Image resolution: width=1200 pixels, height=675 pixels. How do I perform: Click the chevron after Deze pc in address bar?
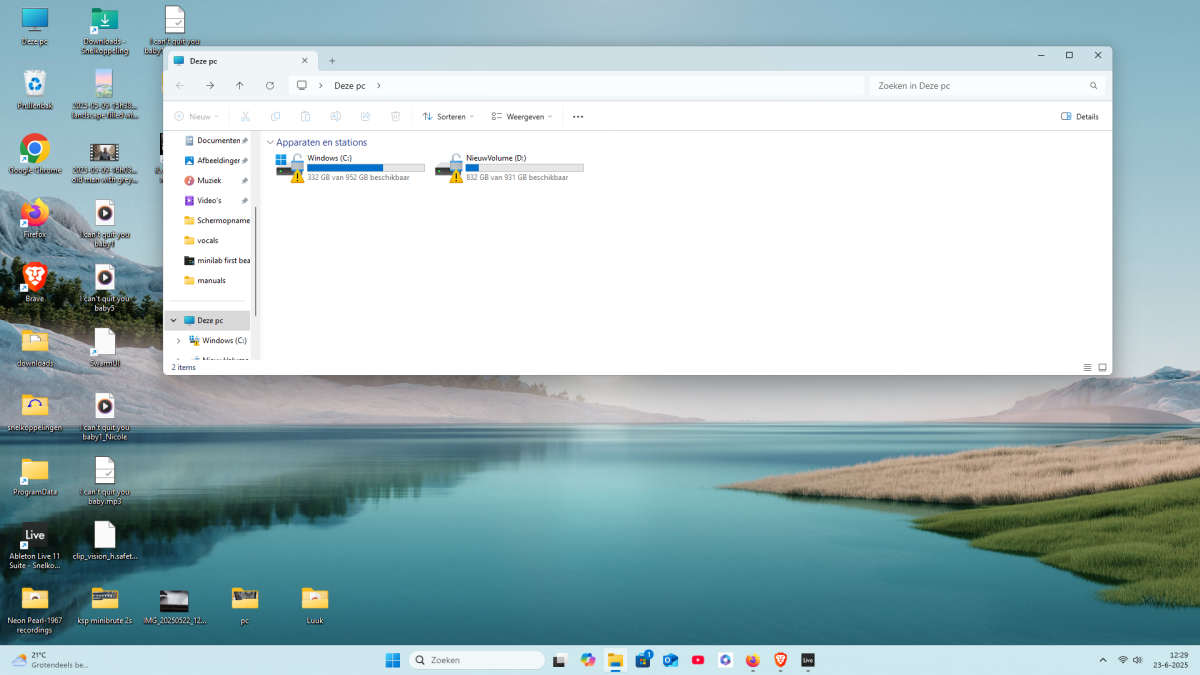(379, 86)
